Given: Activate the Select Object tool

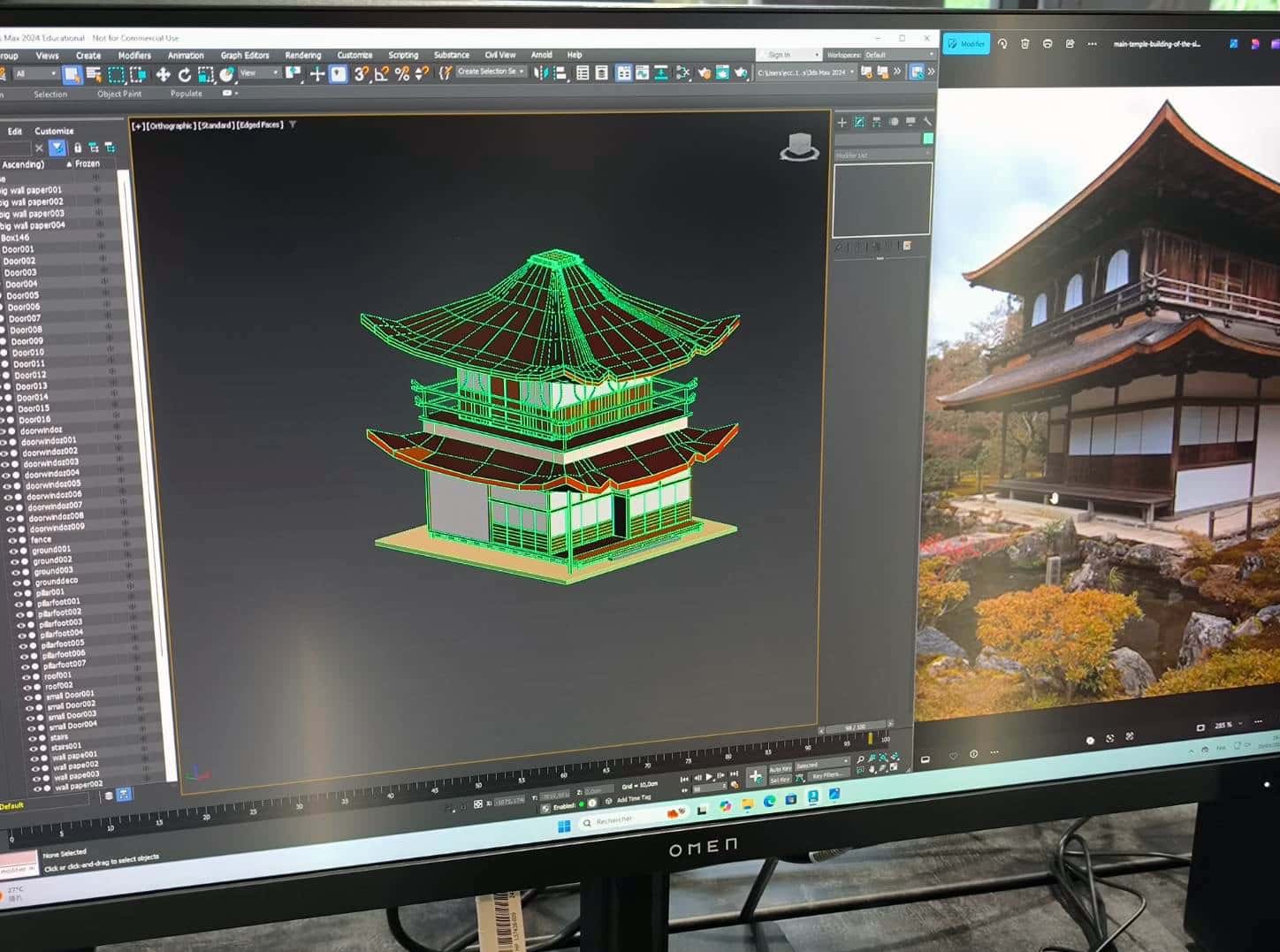Looking at the screenshot, I should coord(72,75).
